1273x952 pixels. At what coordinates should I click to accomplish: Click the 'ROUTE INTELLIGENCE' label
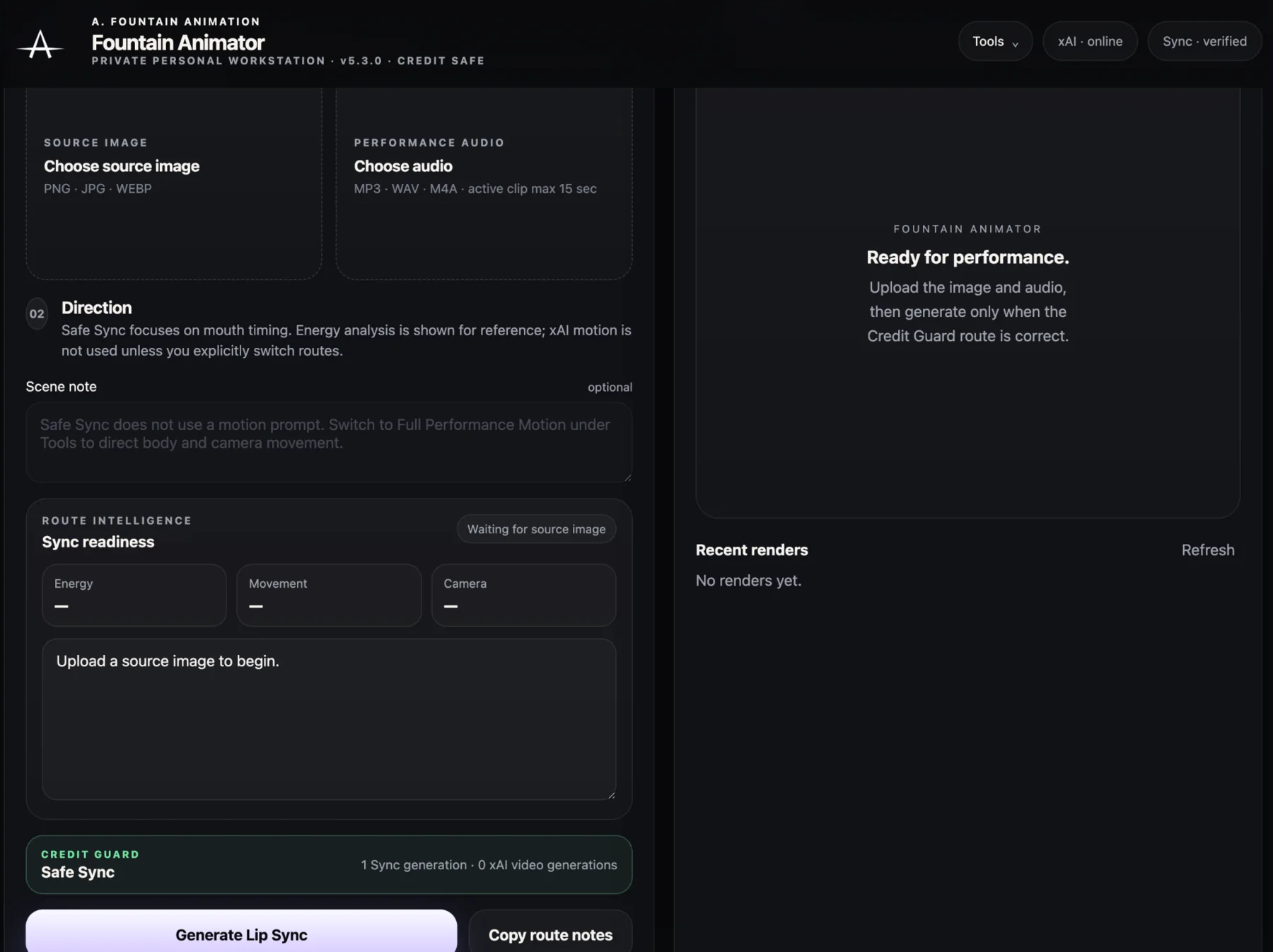pos(117,521)
